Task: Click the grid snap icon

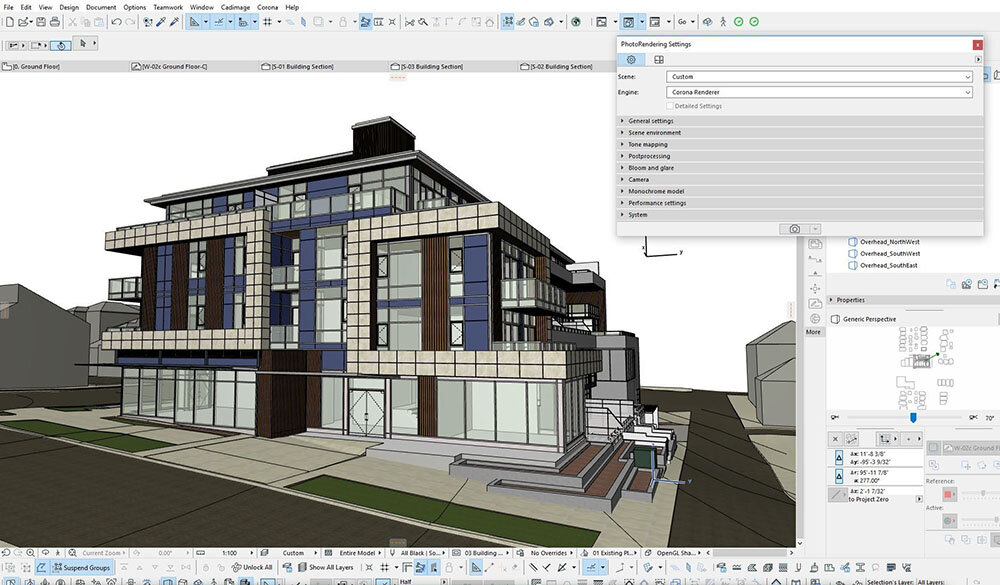Action: (x=267, y=21)
